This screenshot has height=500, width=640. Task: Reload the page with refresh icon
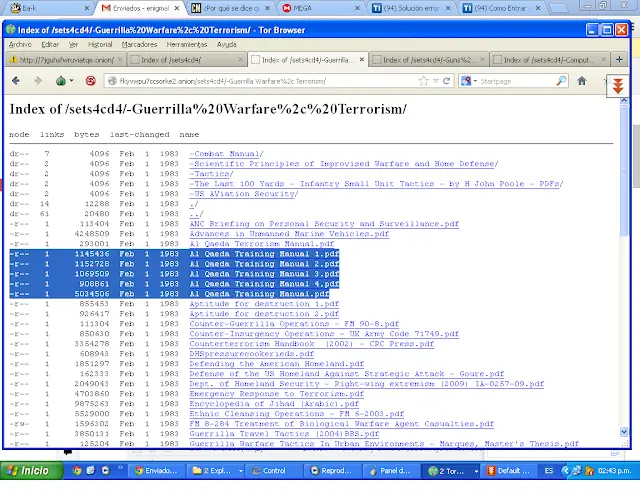[447, 81]
